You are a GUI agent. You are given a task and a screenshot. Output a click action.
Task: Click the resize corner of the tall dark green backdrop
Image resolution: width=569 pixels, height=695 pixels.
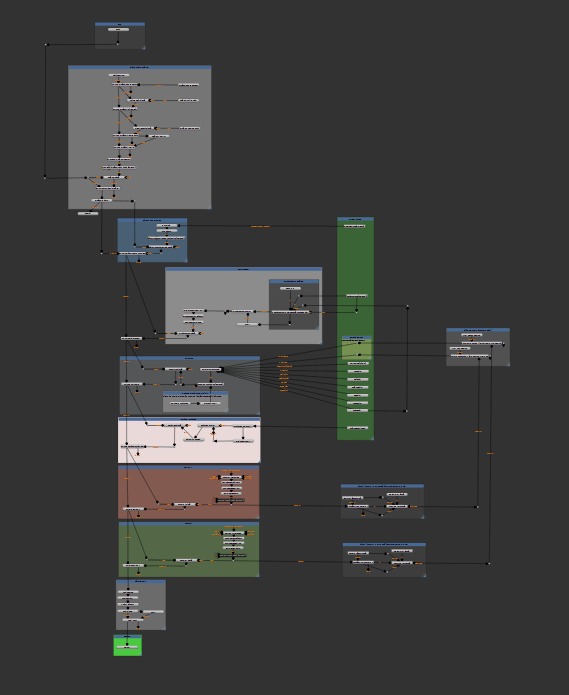(371, 438)
